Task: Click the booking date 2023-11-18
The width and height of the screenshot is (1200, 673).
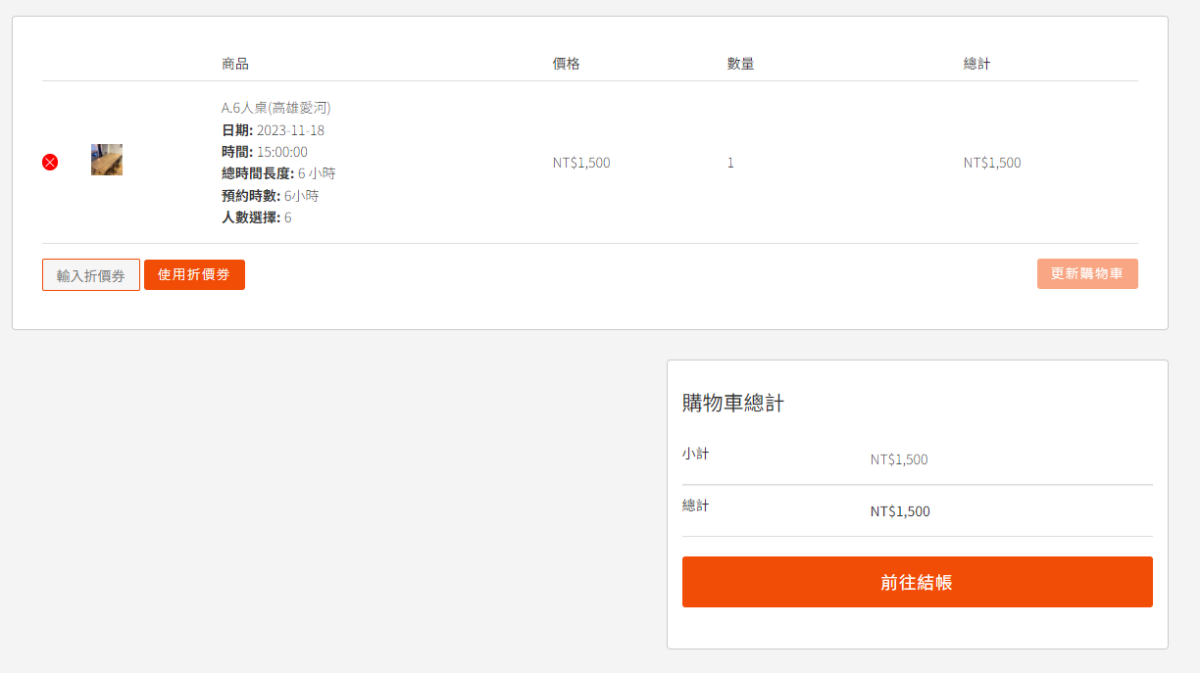Action: tap(290, 130)
